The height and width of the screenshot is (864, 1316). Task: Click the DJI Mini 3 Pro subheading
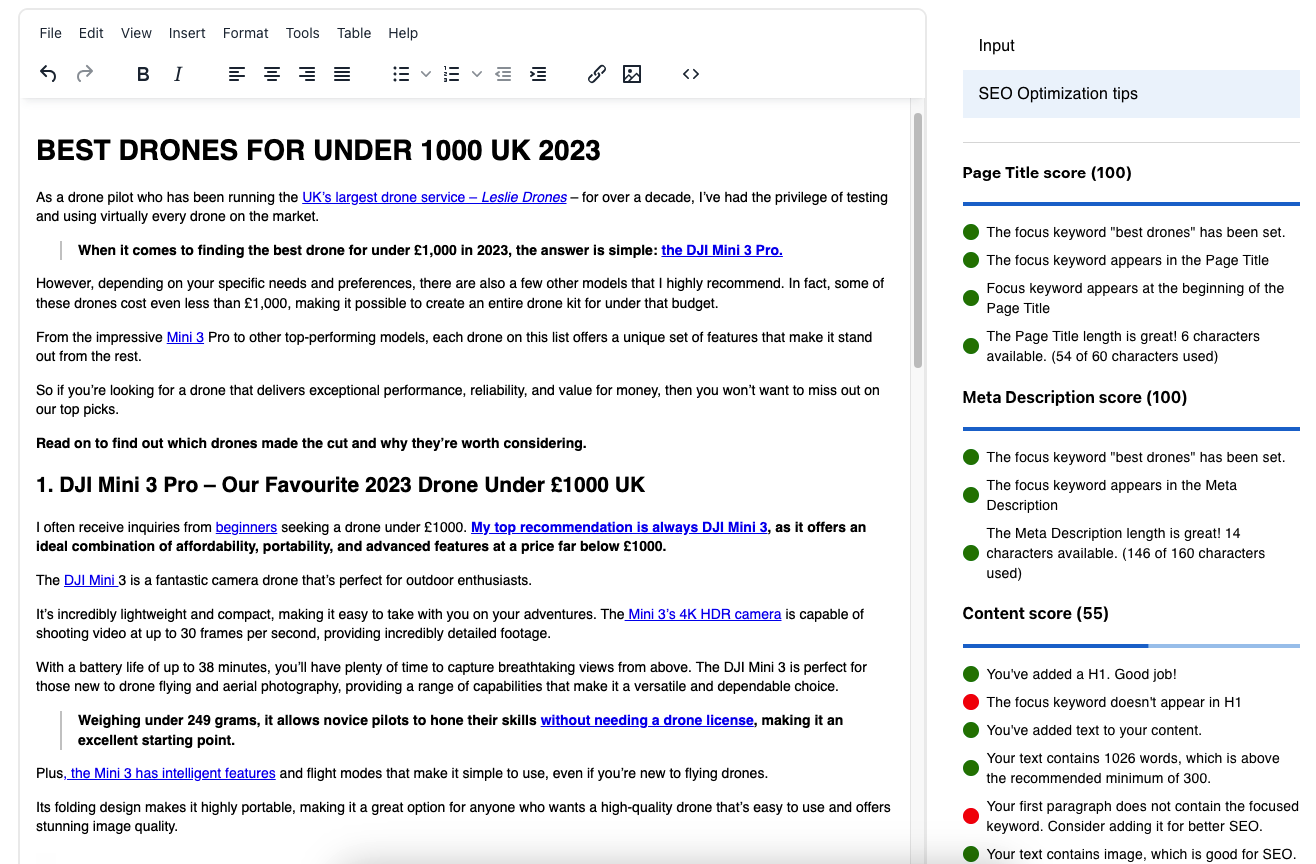[340, 485]
